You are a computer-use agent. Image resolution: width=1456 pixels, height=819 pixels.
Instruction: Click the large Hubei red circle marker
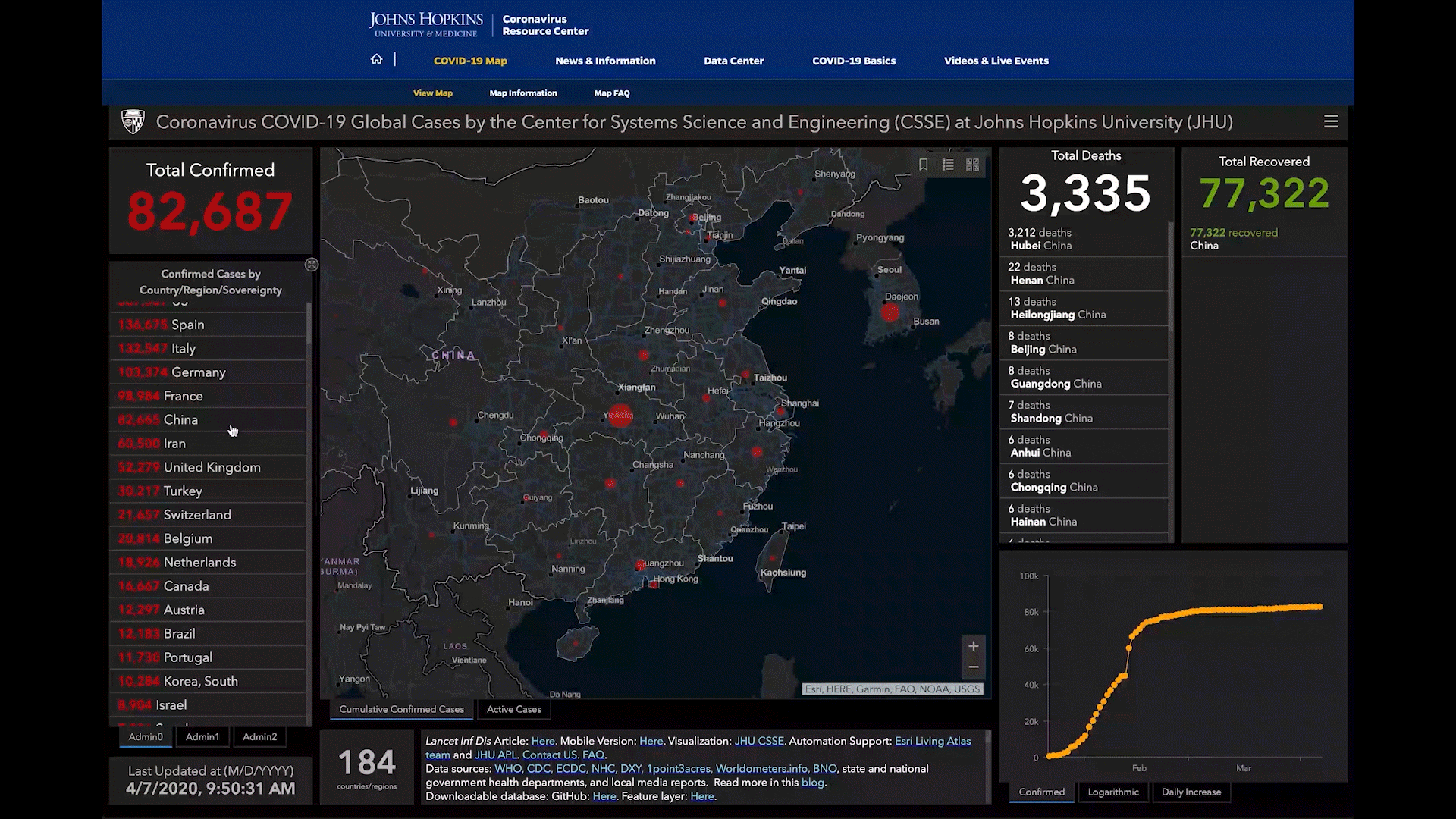620,415
